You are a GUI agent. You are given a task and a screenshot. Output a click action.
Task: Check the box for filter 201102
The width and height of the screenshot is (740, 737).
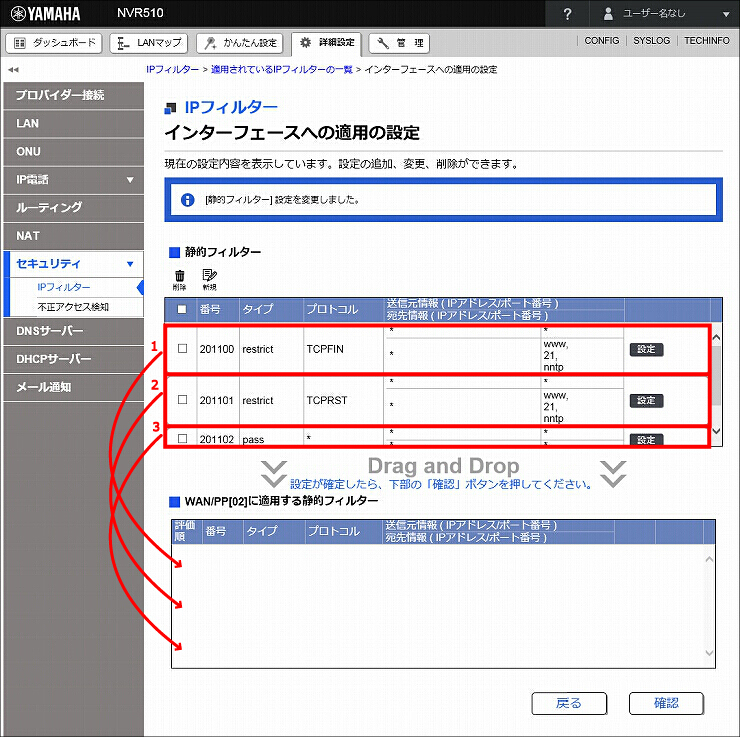click(183, 438)
